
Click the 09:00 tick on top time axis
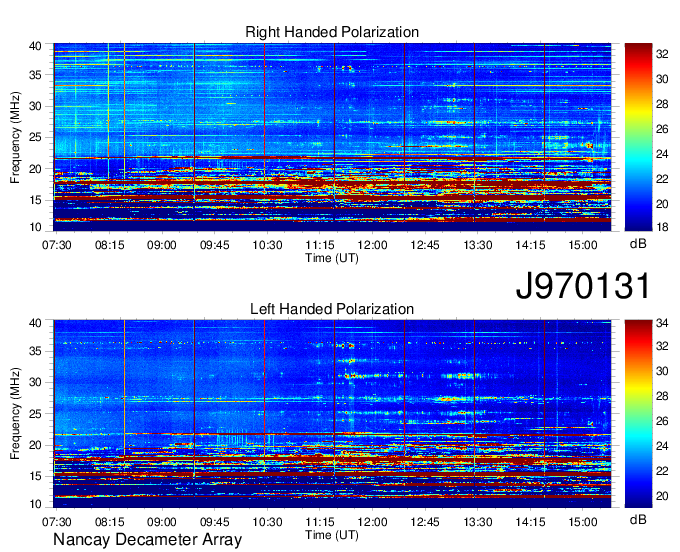(162, 245)
